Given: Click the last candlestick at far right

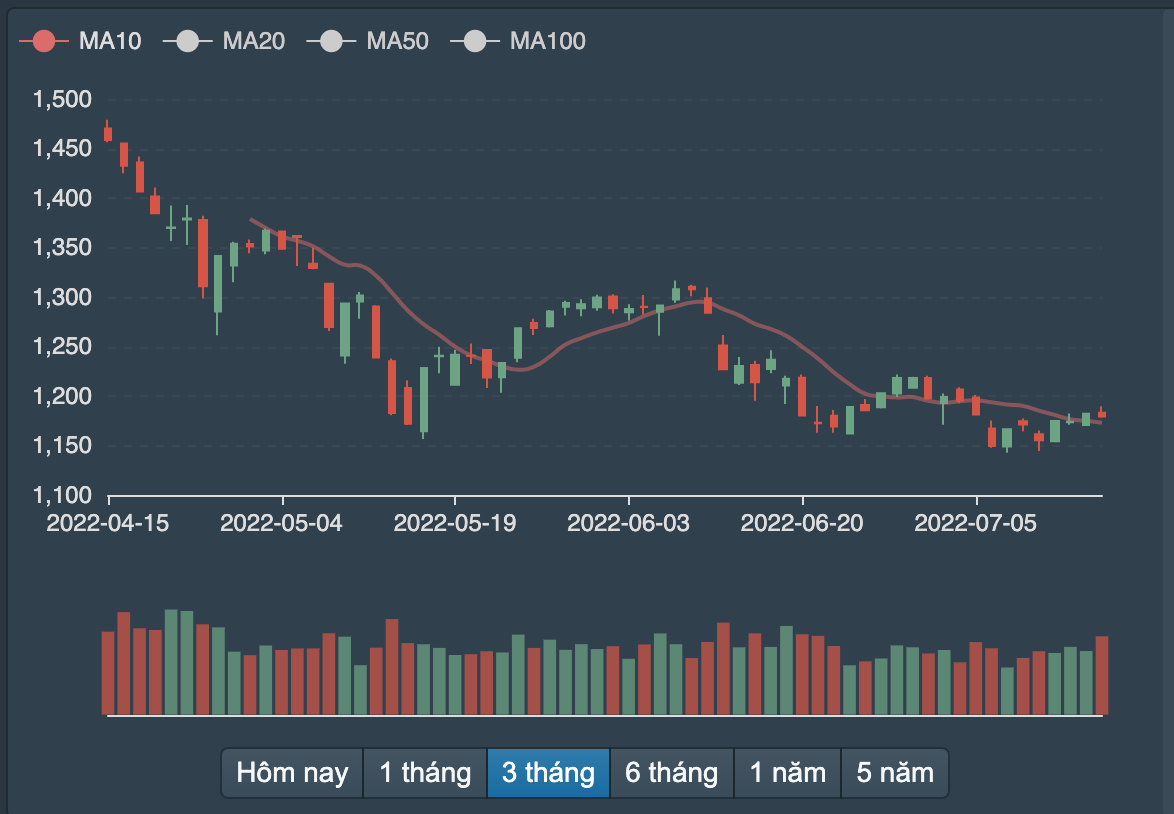Looking at the screenshot, I should coord(1102,413).
